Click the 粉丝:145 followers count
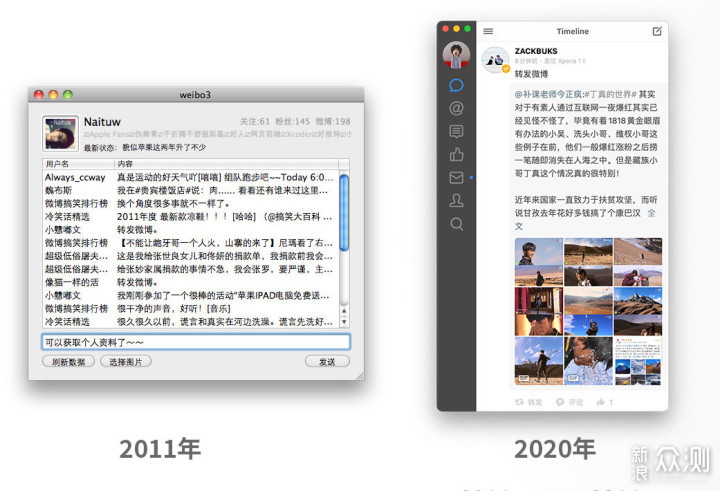This screenshot has height=491, width=720. click(x=292, y=121)
